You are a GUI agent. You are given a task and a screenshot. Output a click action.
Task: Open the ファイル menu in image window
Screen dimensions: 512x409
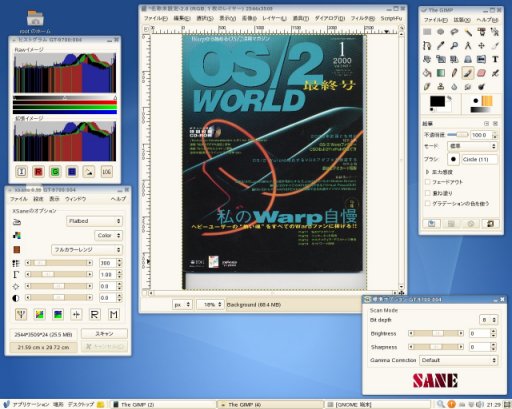click(x=155, y=18)
